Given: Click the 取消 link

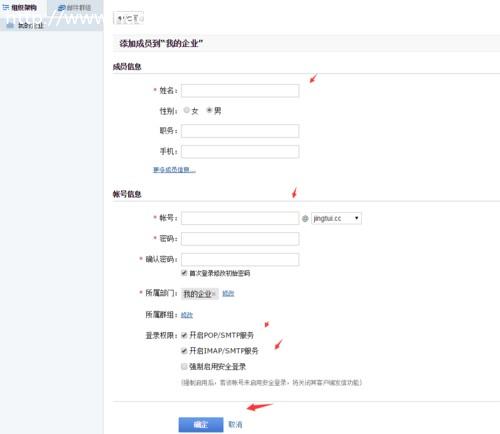Looking at the screenshot, I should [x=235, y=424].
